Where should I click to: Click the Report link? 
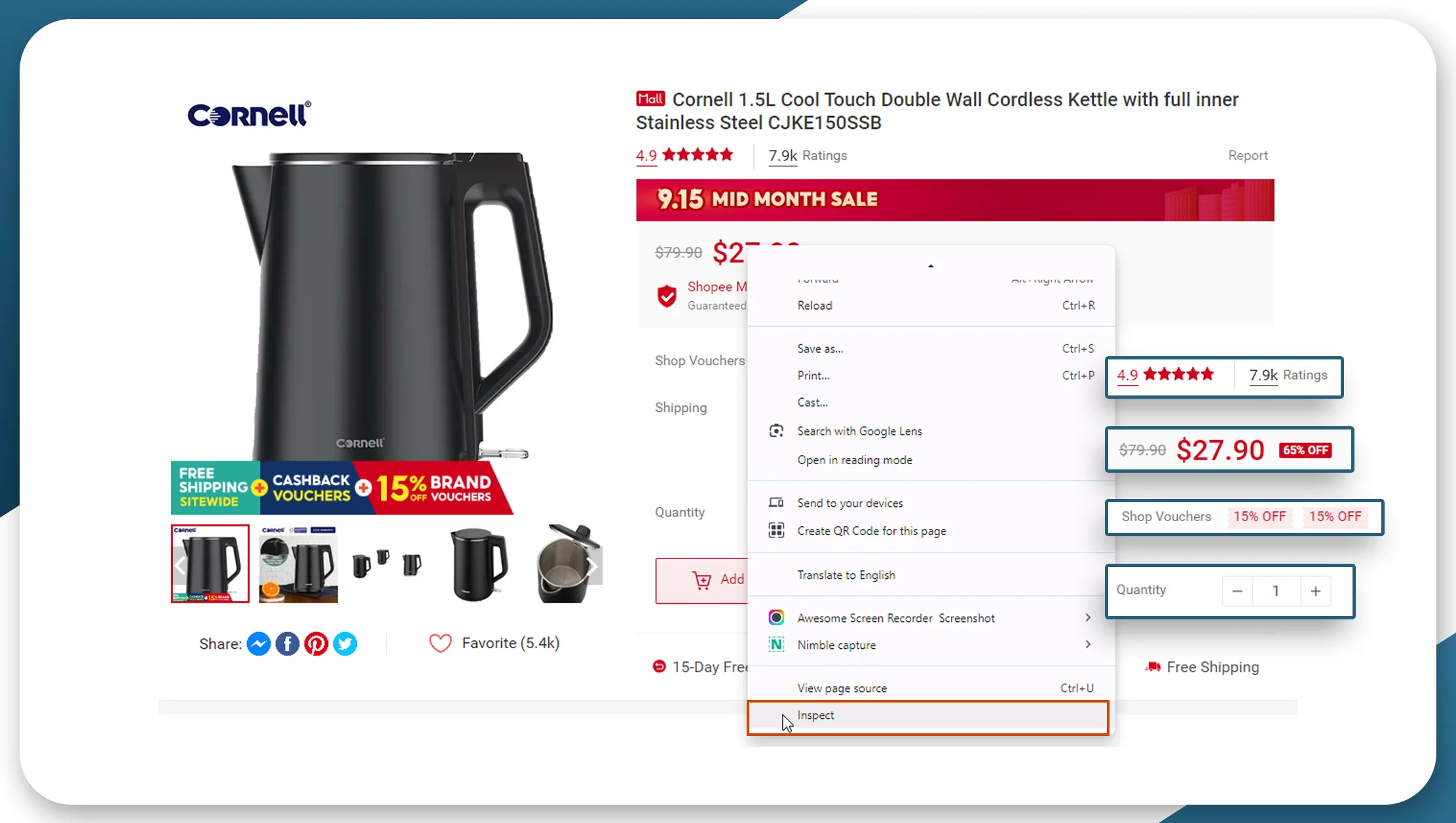[x=1248, y=156]
